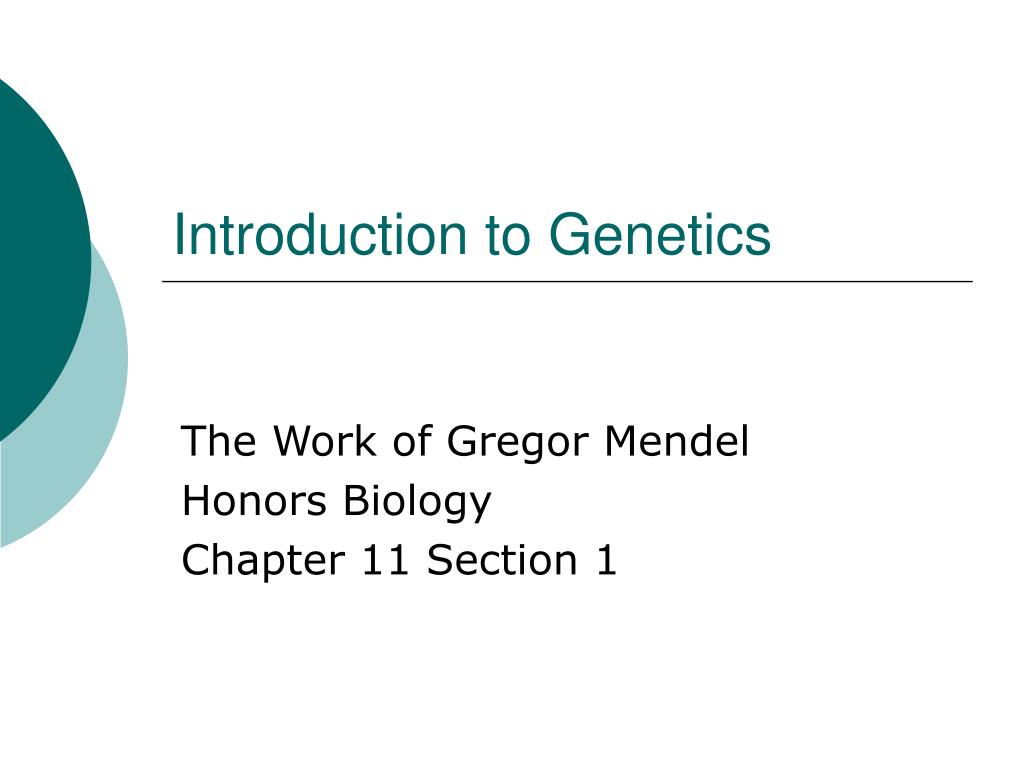This screenshot has height=768, width=1024.
Task: Click the word "Mendel" in subtitle
Action: [x=677, y=441]
